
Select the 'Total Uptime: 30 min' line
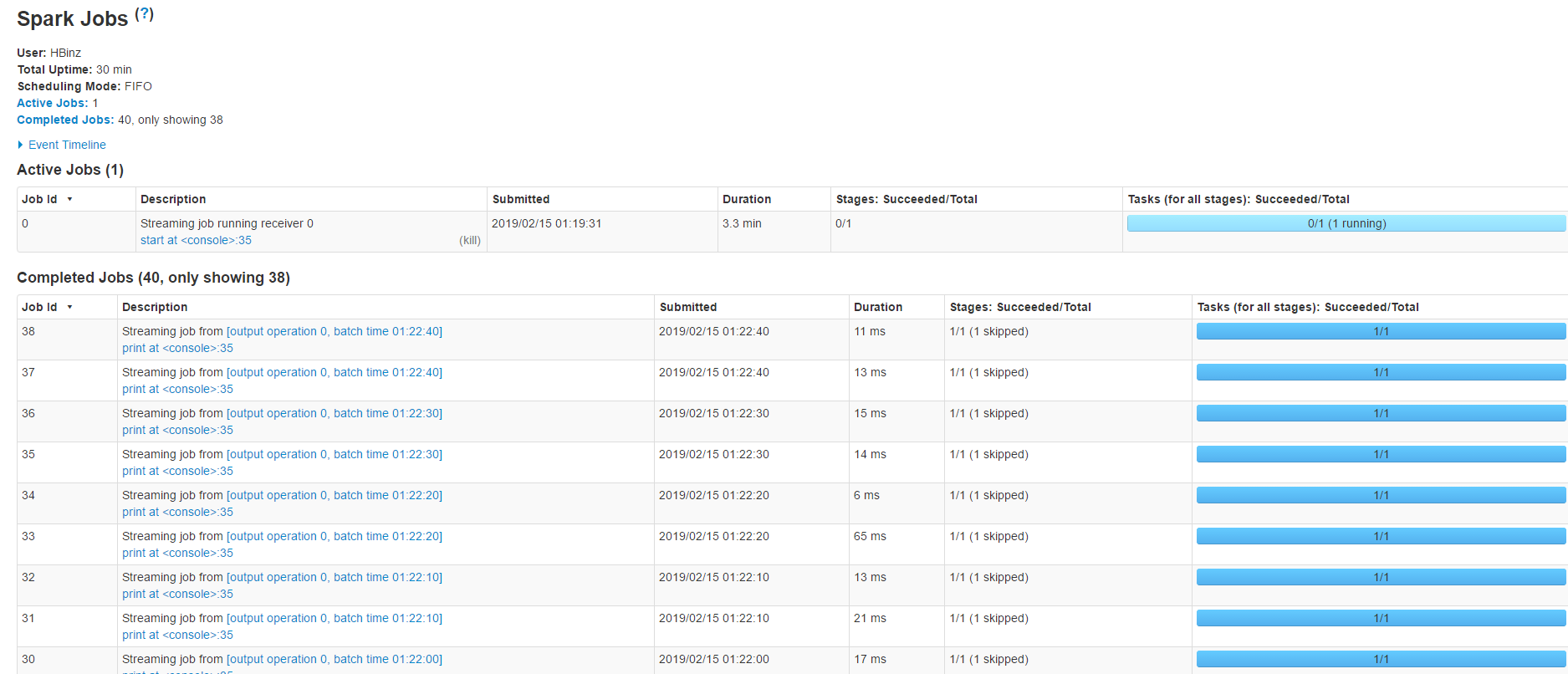click(x=74, y=69)
